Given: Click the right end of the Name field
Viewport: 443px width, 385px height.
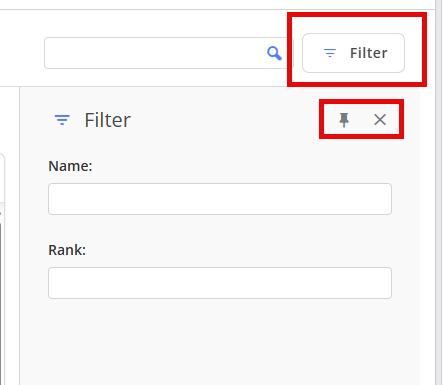Looking at the screenshot, I should coord(380,199).
